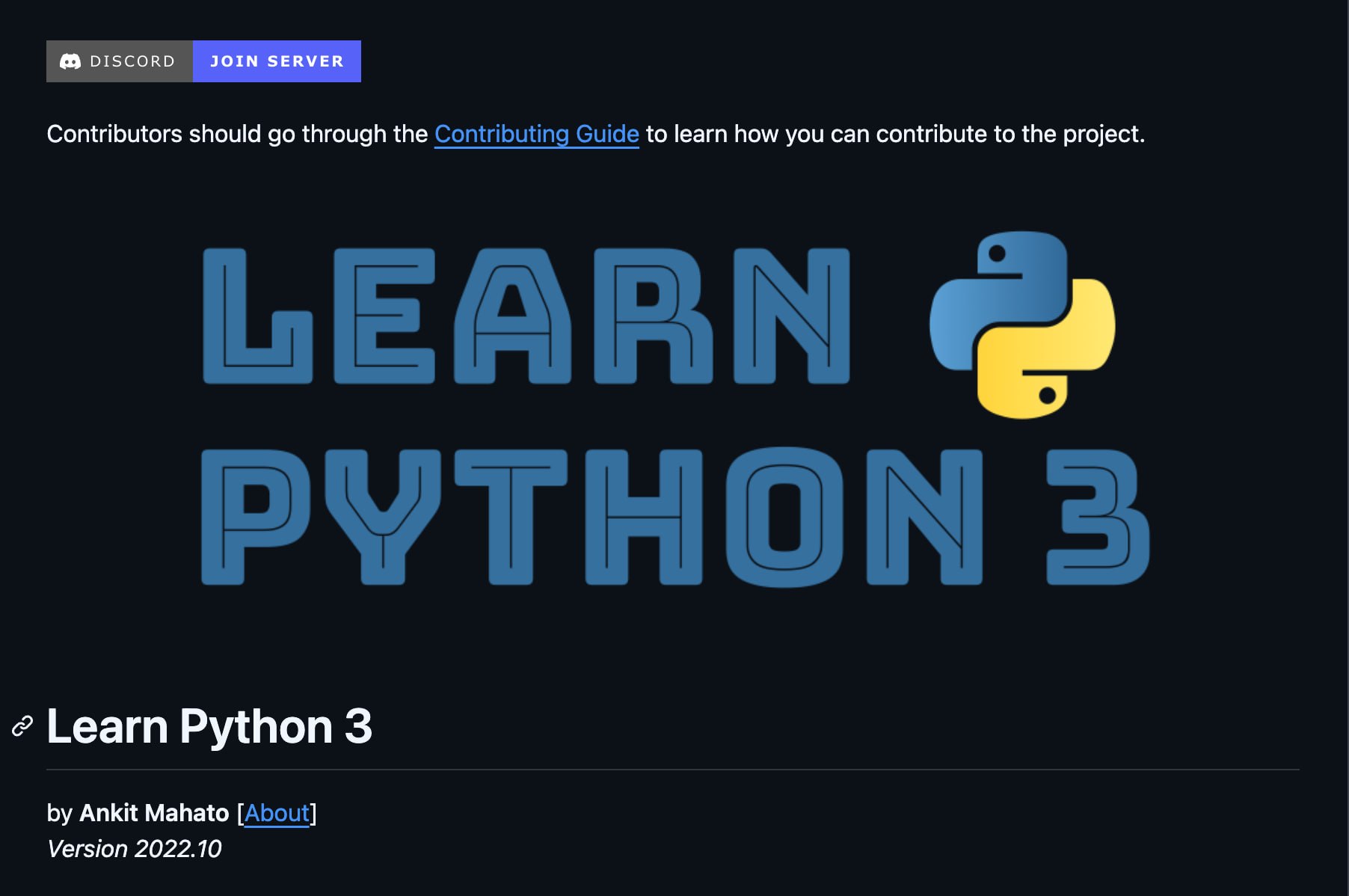Click the letter A in the LEARN banner
1349x896 pixels.
coord(512,316)
